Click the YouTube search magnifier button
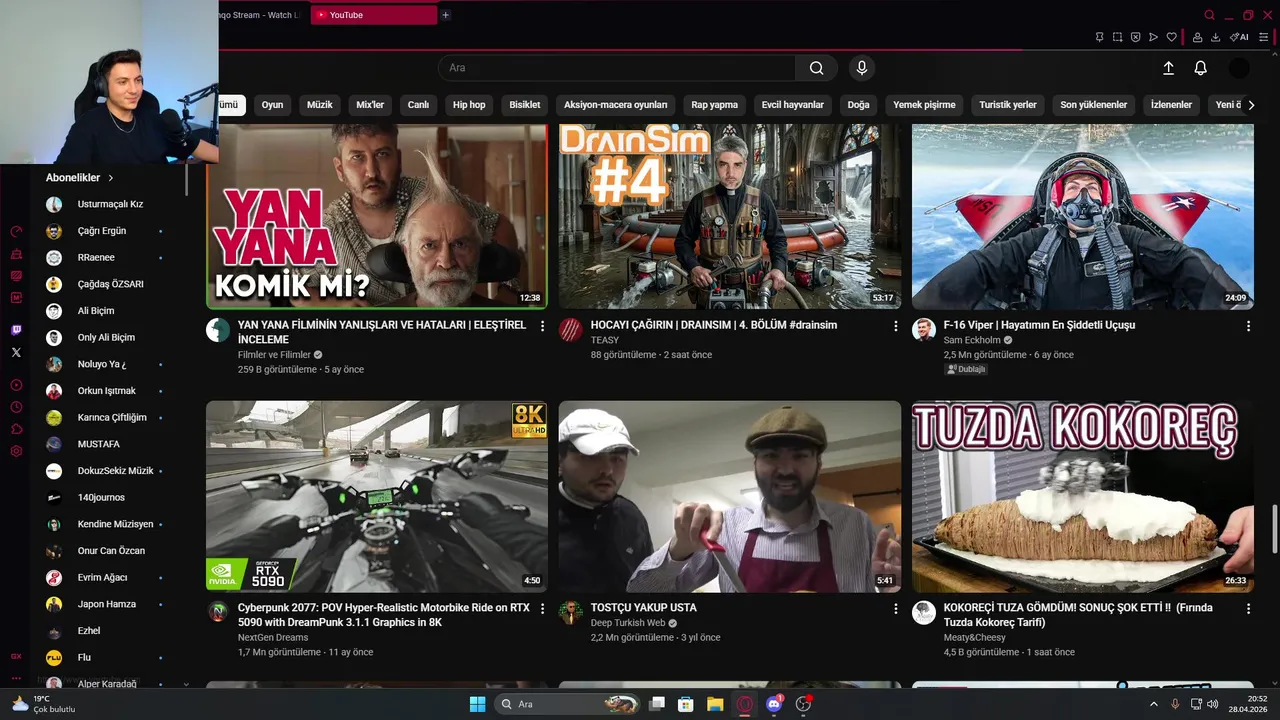The width and height of the screenshot is (1280, 720). [816, 68]
